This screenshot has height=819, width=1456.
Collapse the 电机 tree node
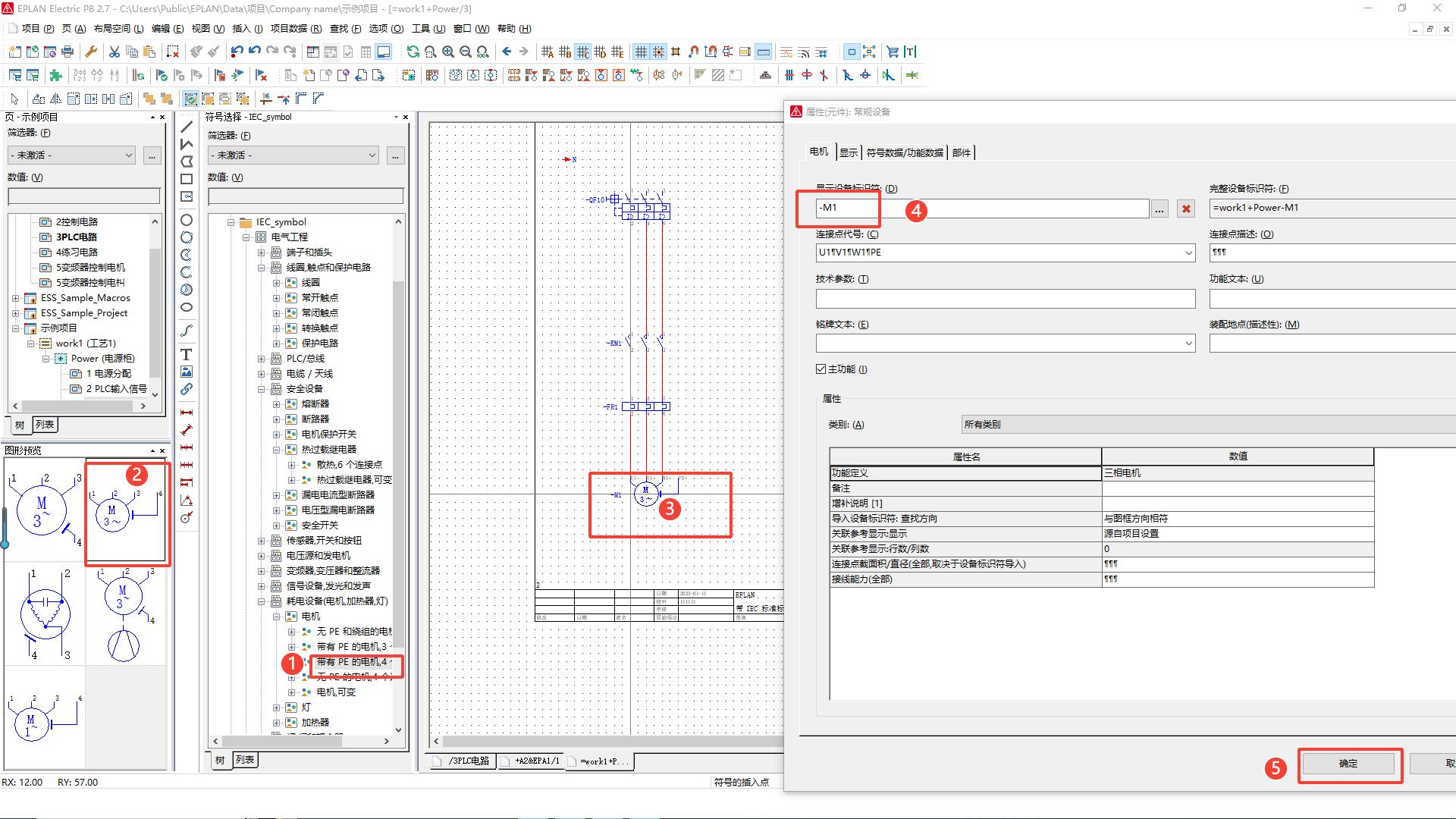coord(277,617)
